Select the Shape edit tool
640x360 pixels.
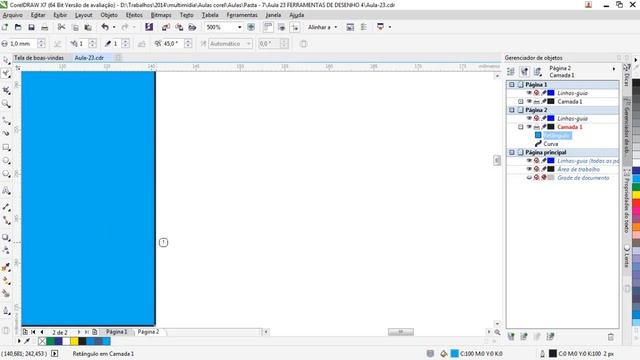tap(6, 74)
